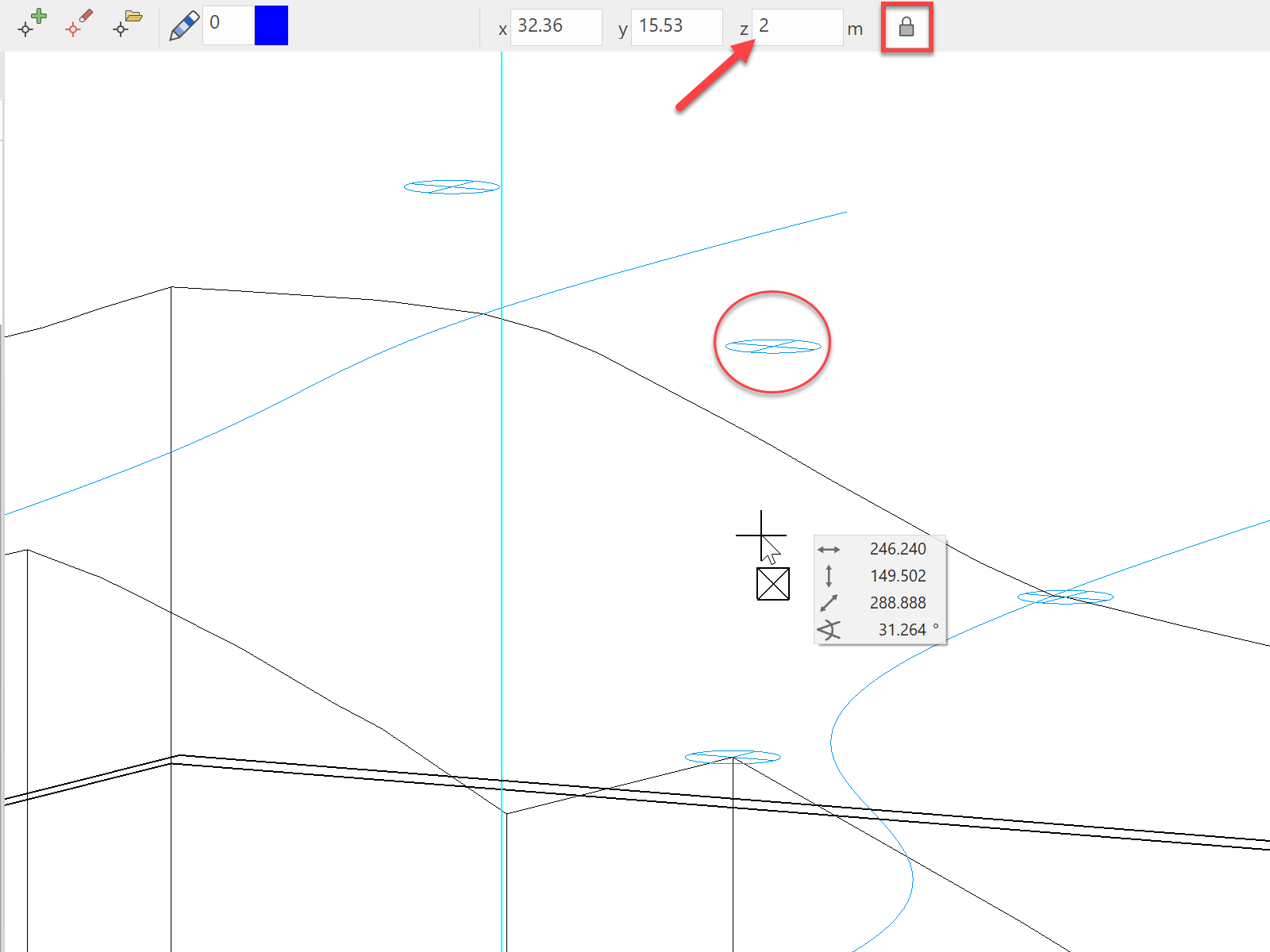Select the point marker on the right blue curve

tap(1065, 597)
